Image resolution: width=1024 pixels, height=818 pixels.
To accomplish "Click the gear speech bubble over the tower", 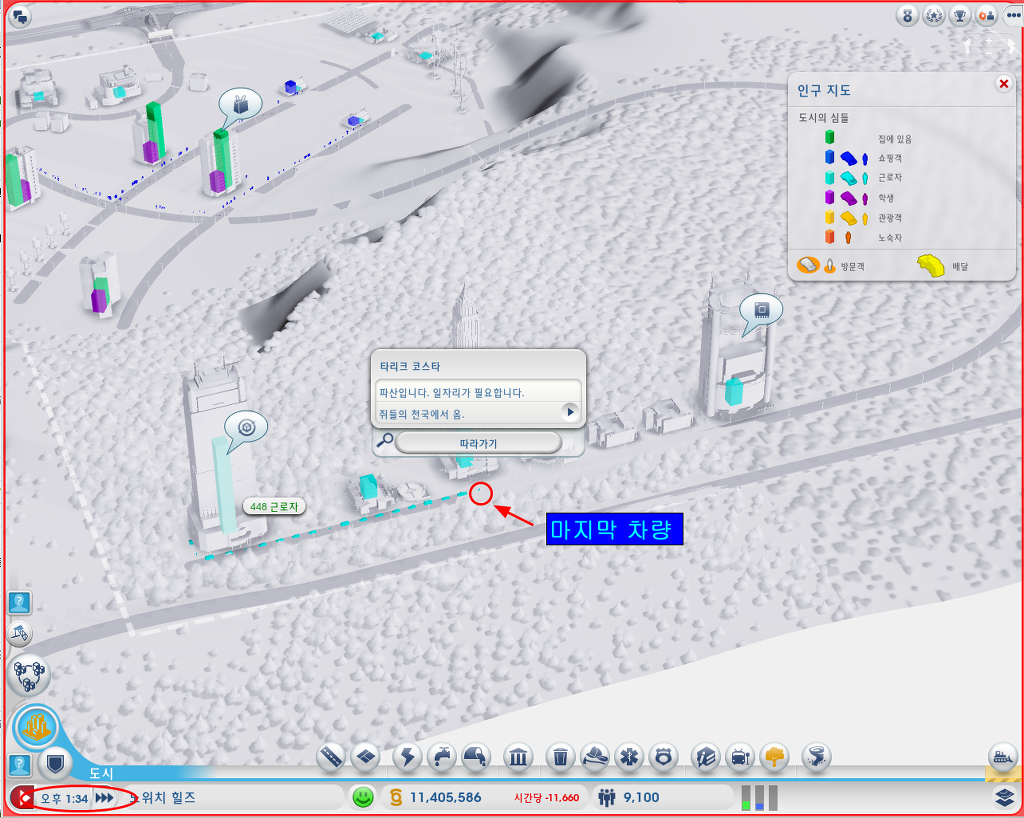I will tap(246, 430).
